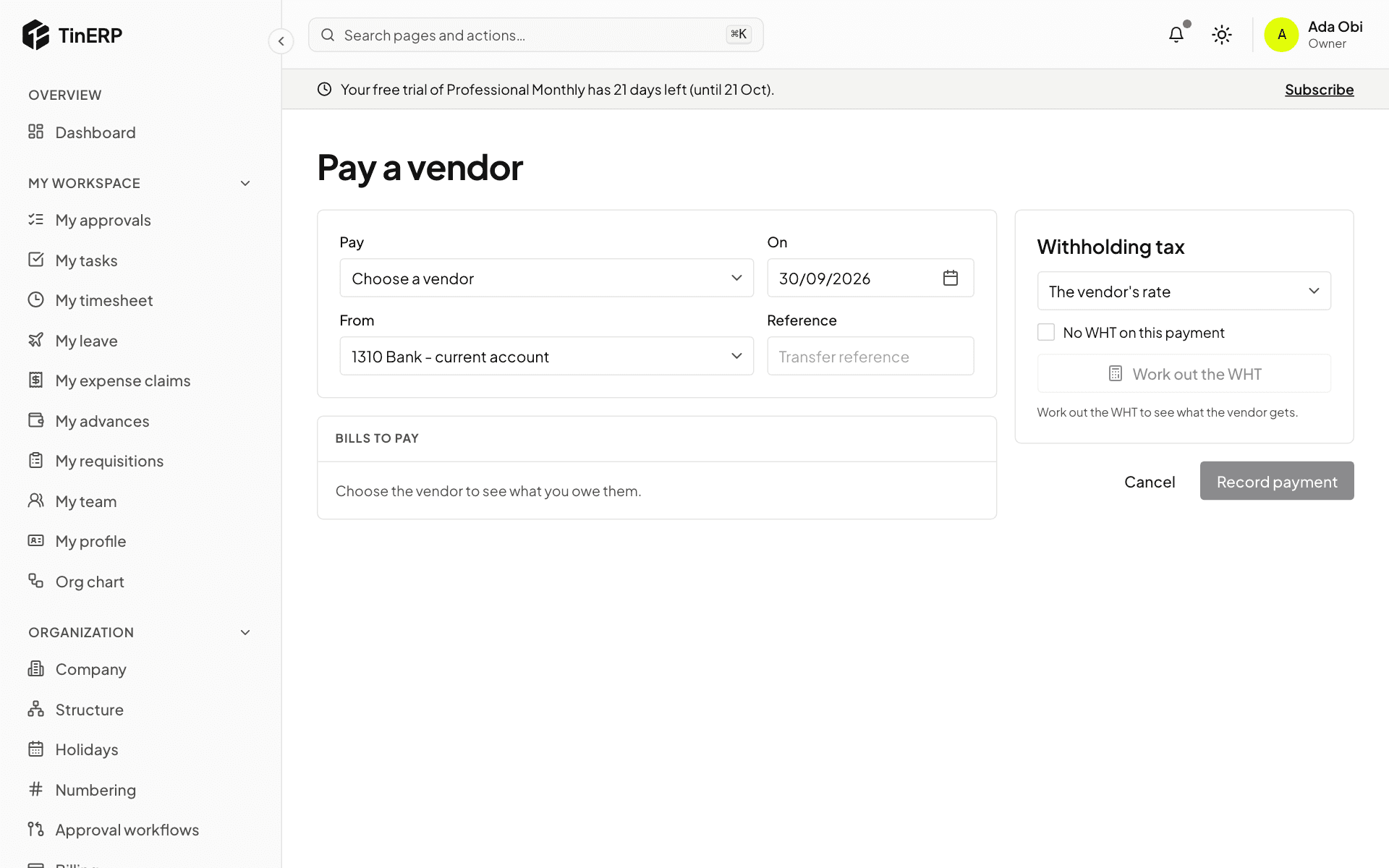Click the search magnifier icon
Viewport: 1389px width, 868px height.
(328, 35)
